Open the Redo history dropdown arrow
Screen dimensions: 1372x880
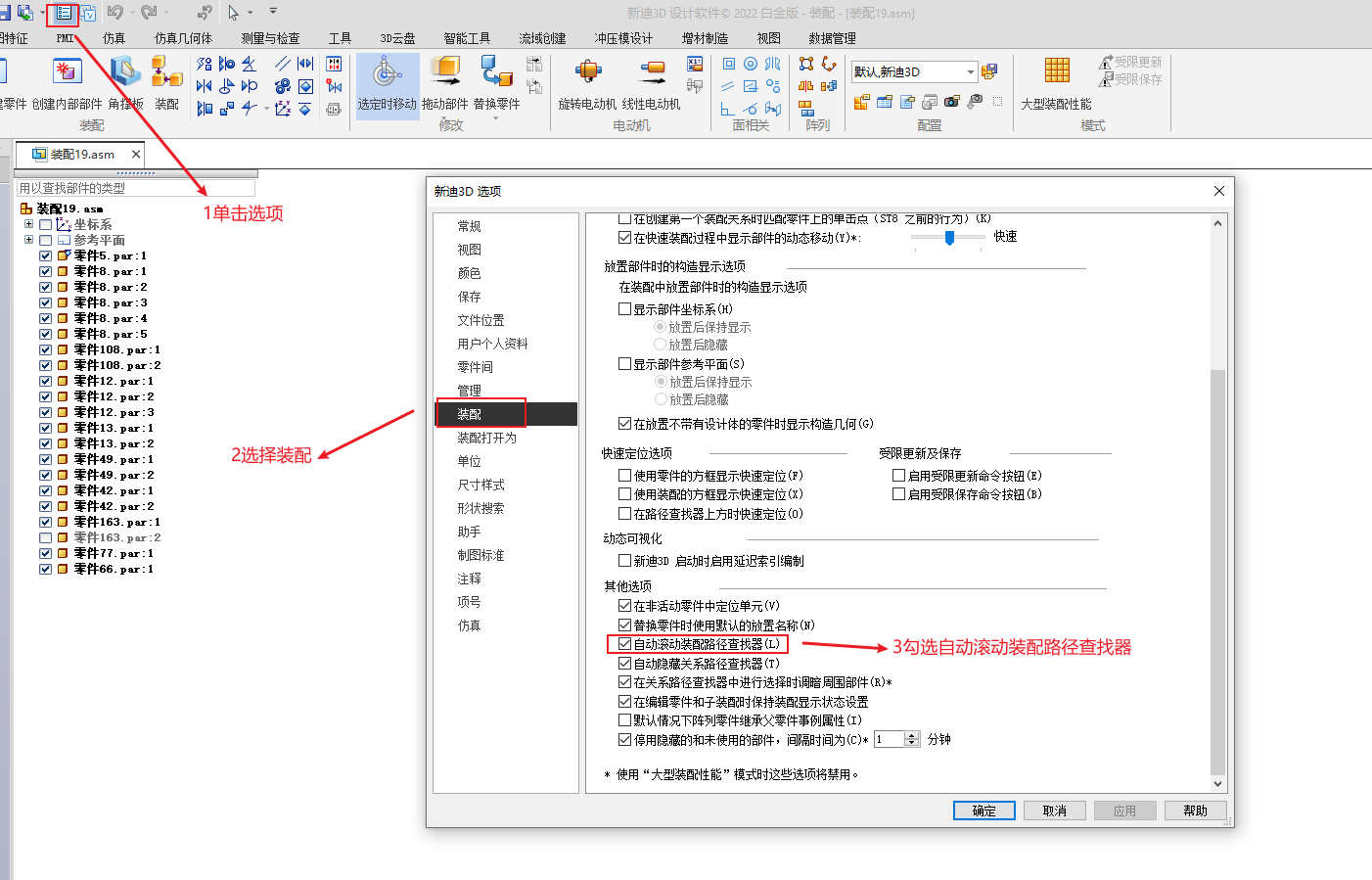click(x=165, y=13)
